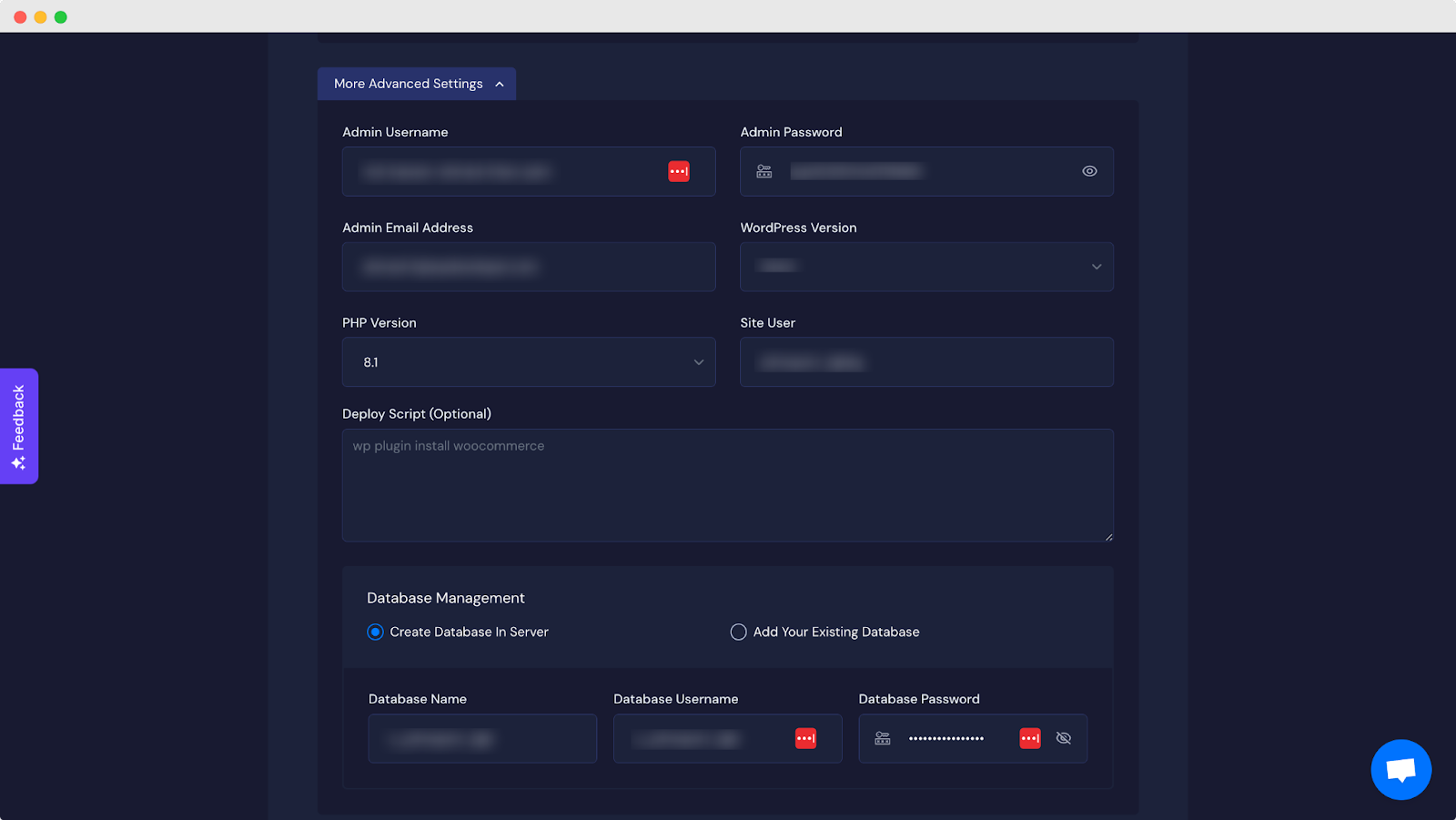The image size is (1456, 820).
Task: Click the key icon inside Database Password field
Action: (x=882, y=738)
